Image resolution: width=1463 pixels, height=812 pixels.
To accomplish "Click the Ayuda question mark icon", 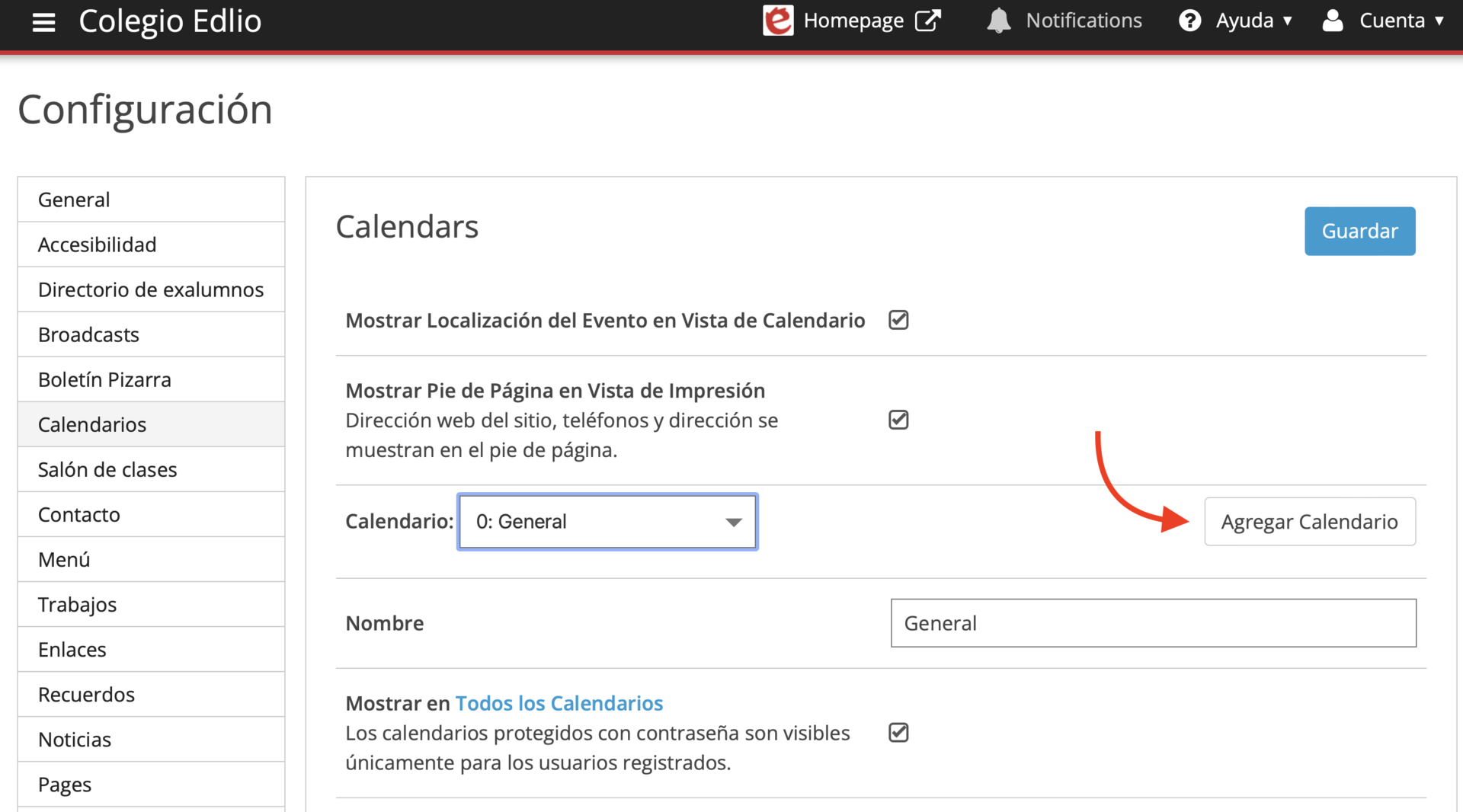I will tap(1189, 21).
